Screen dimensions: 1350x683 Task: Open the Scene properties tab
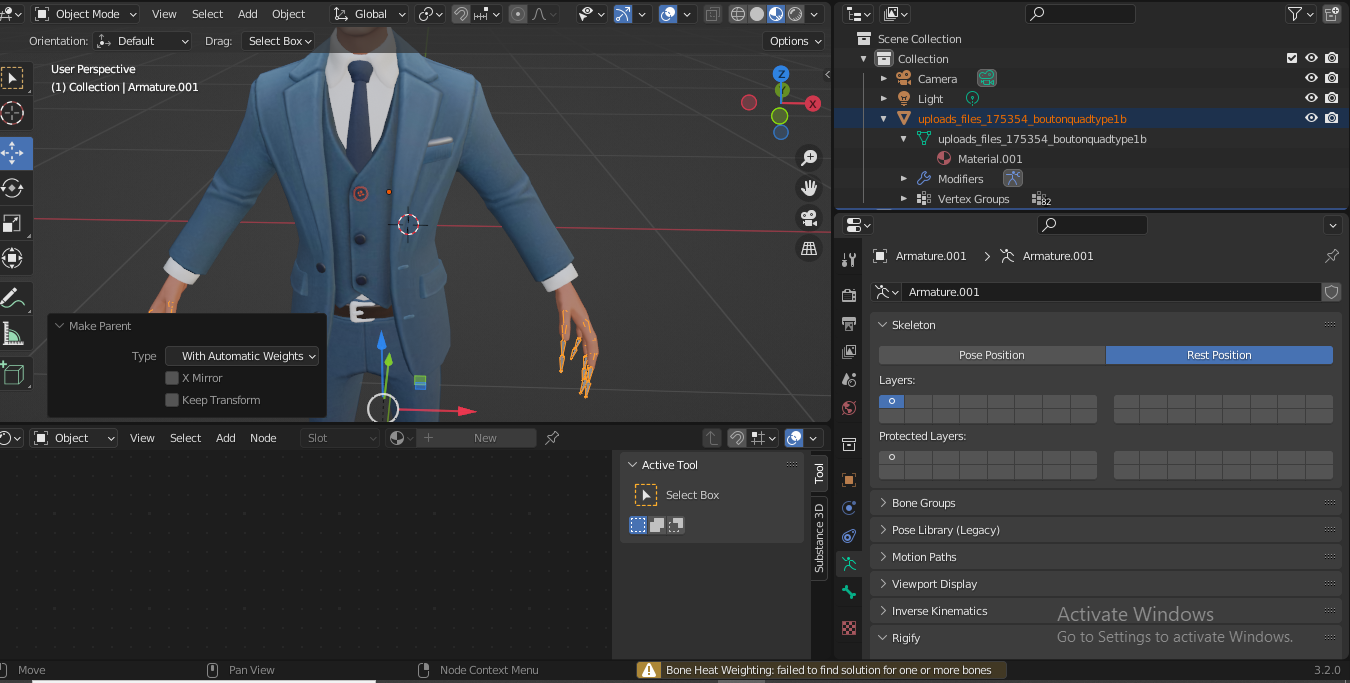[849, 379]
